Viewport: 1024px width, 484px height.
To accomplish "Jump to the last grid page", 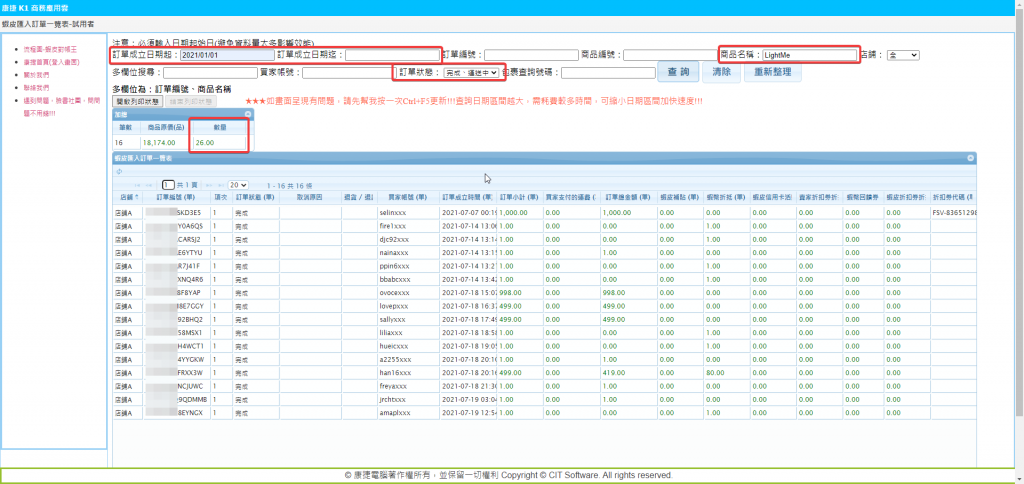I will (x=218, y=185).
